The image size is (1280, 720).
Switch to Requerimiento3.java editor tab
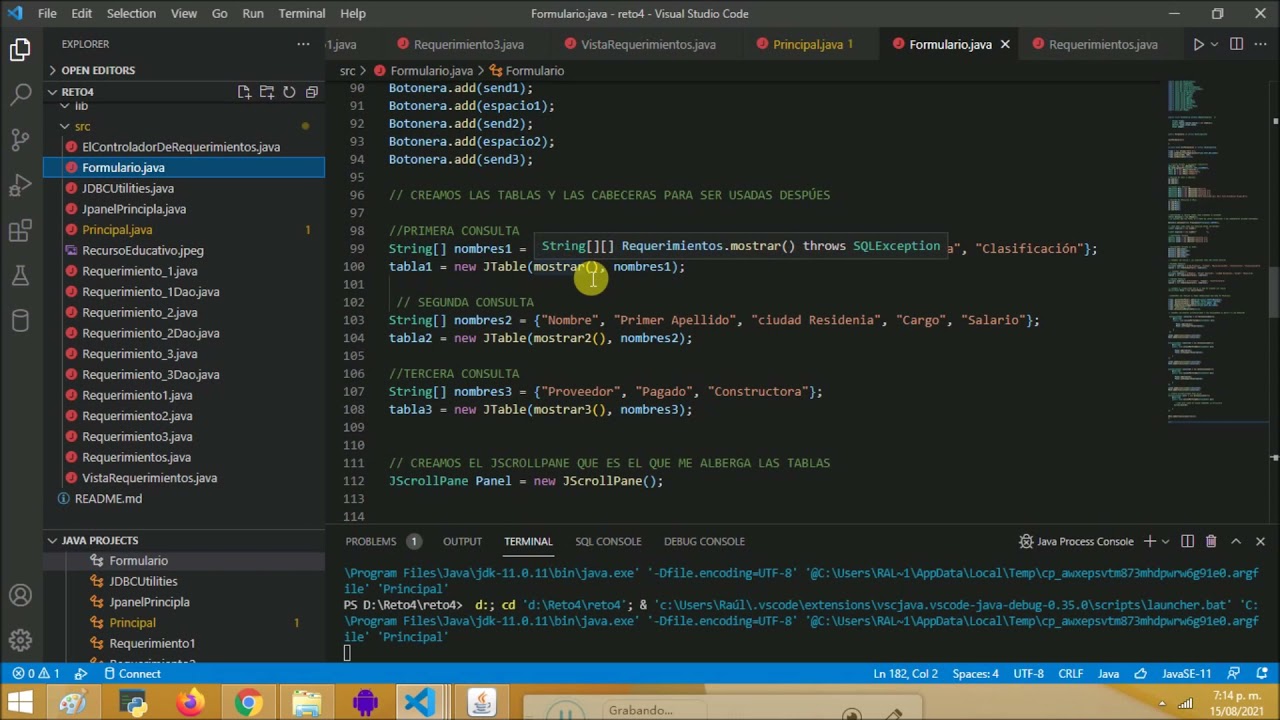(469, 44)
